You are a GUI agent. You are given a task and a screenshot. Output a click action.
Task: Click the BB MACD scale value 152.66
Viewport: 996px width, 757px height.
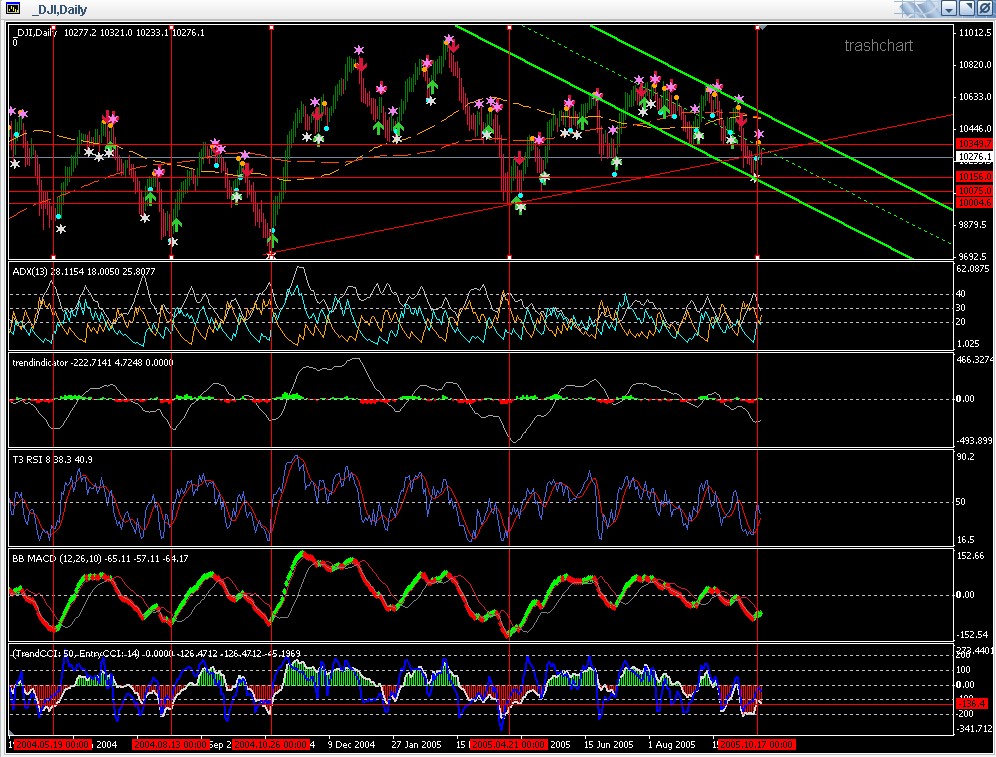[971, 556]
